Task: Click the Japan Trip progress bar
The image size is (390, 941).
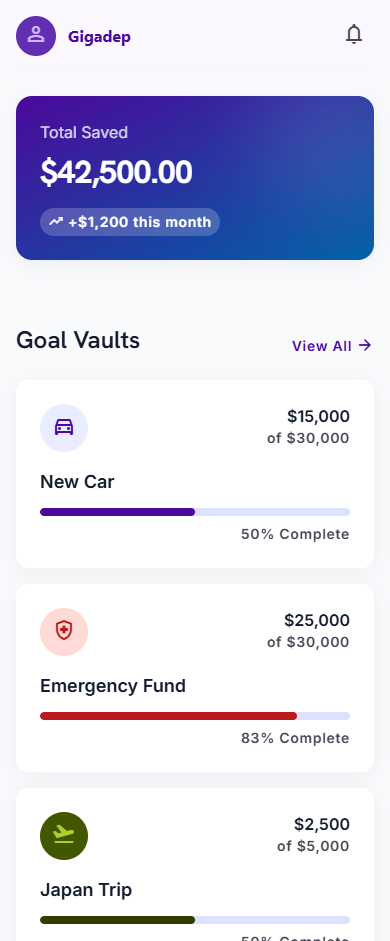Action: [x=195, y=920]
